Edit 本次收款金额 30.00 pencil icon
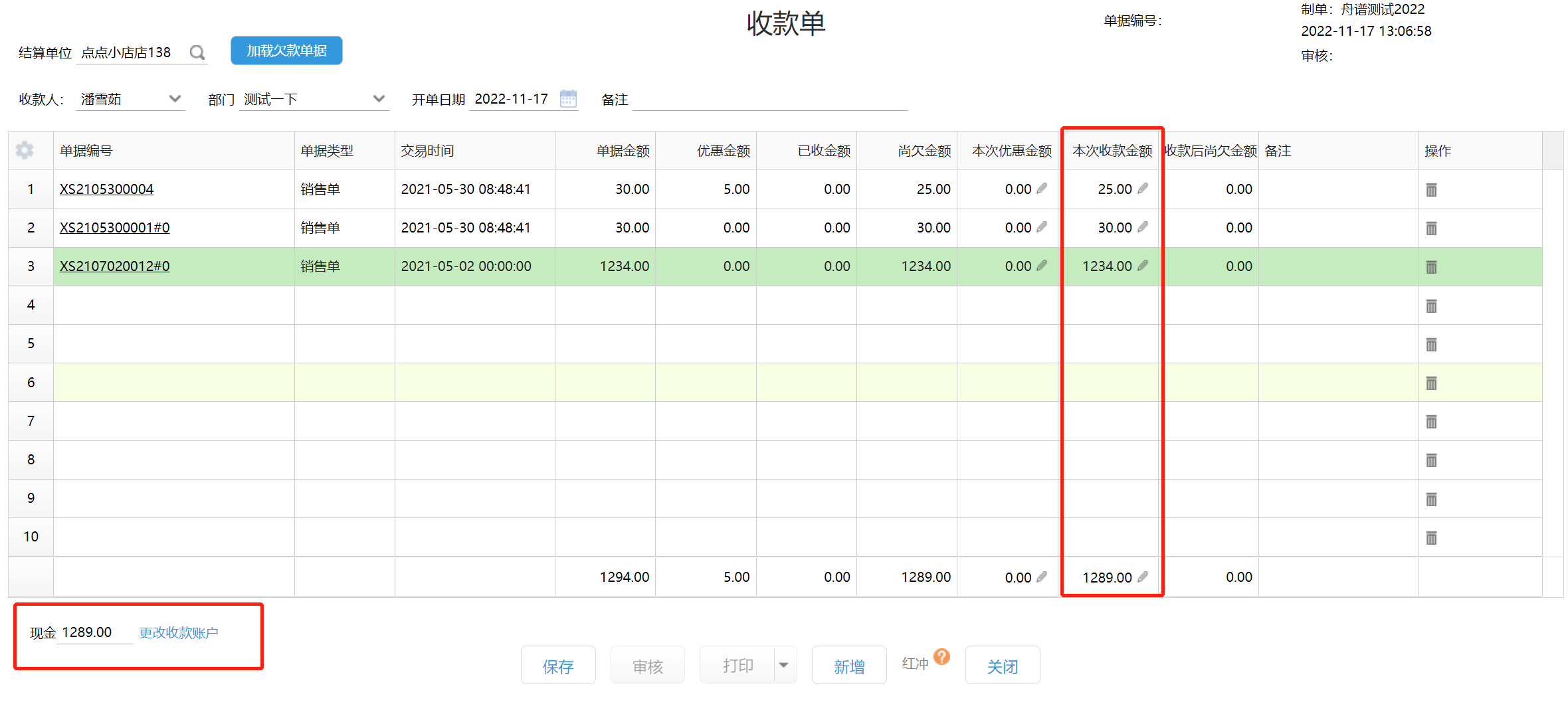1568x728 pixels. (x=1143, y=227)
